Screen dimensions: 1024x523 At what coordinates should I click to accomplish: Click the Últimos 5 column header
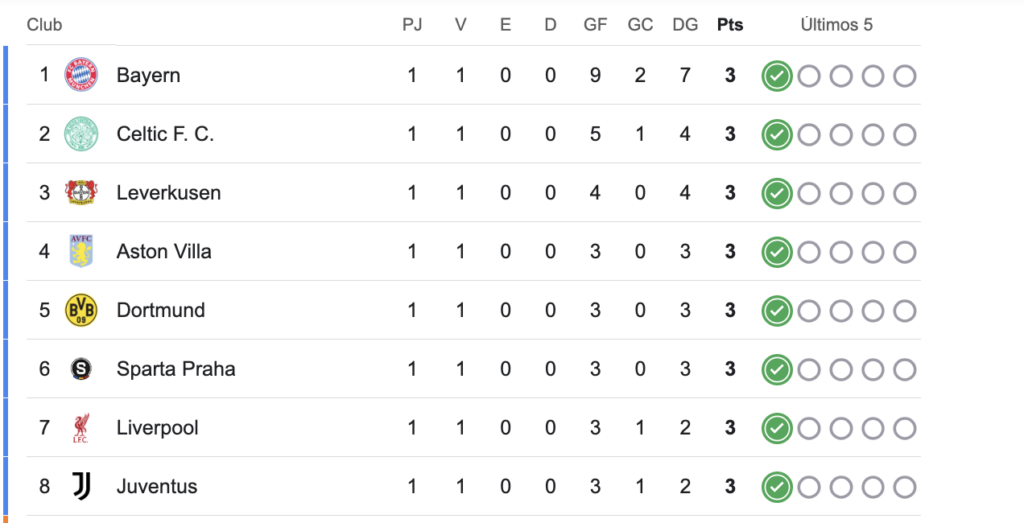pyautogui.click(x=837, y=25)
